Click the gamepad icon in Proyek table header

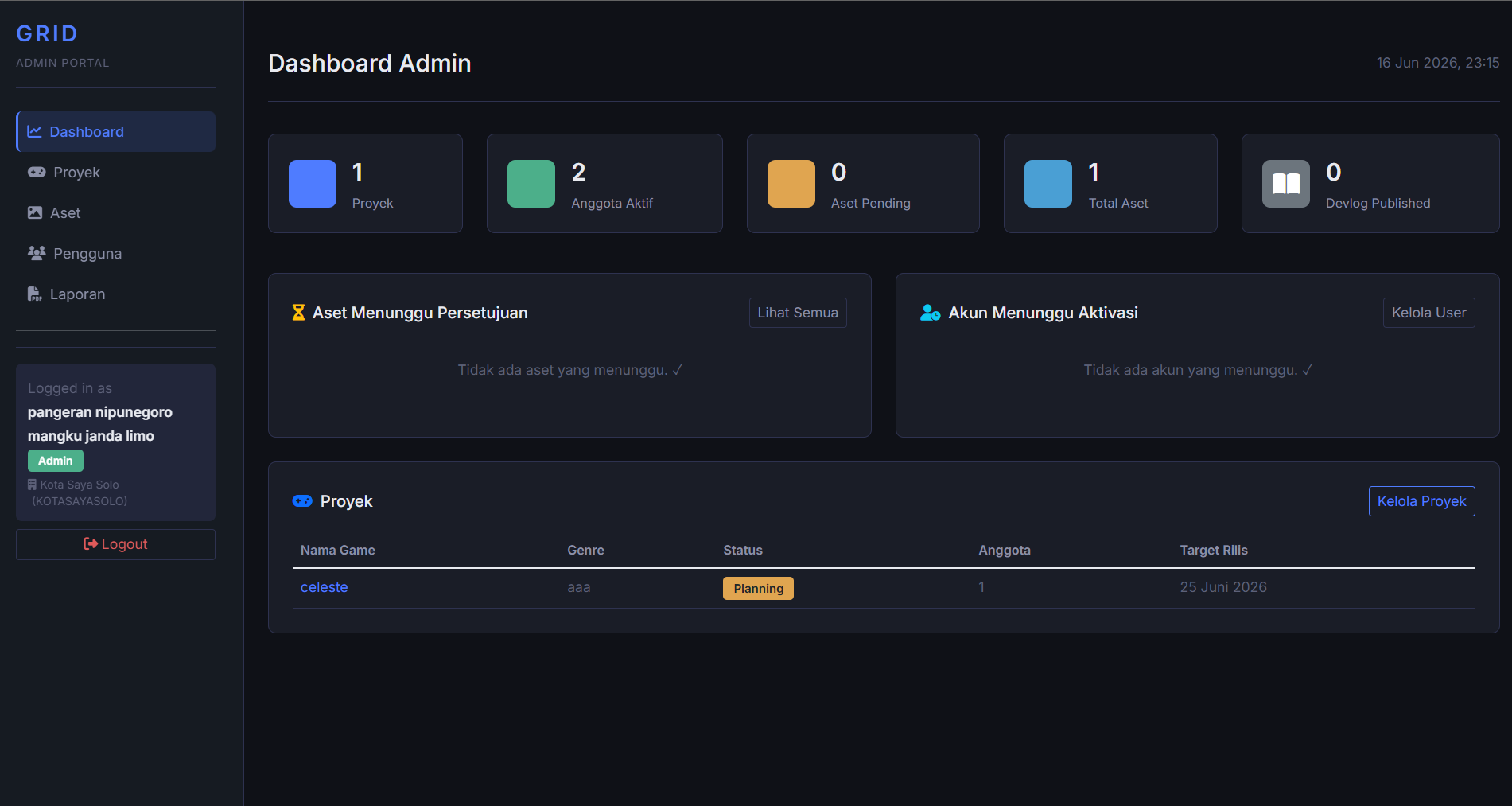click(302, 501)
